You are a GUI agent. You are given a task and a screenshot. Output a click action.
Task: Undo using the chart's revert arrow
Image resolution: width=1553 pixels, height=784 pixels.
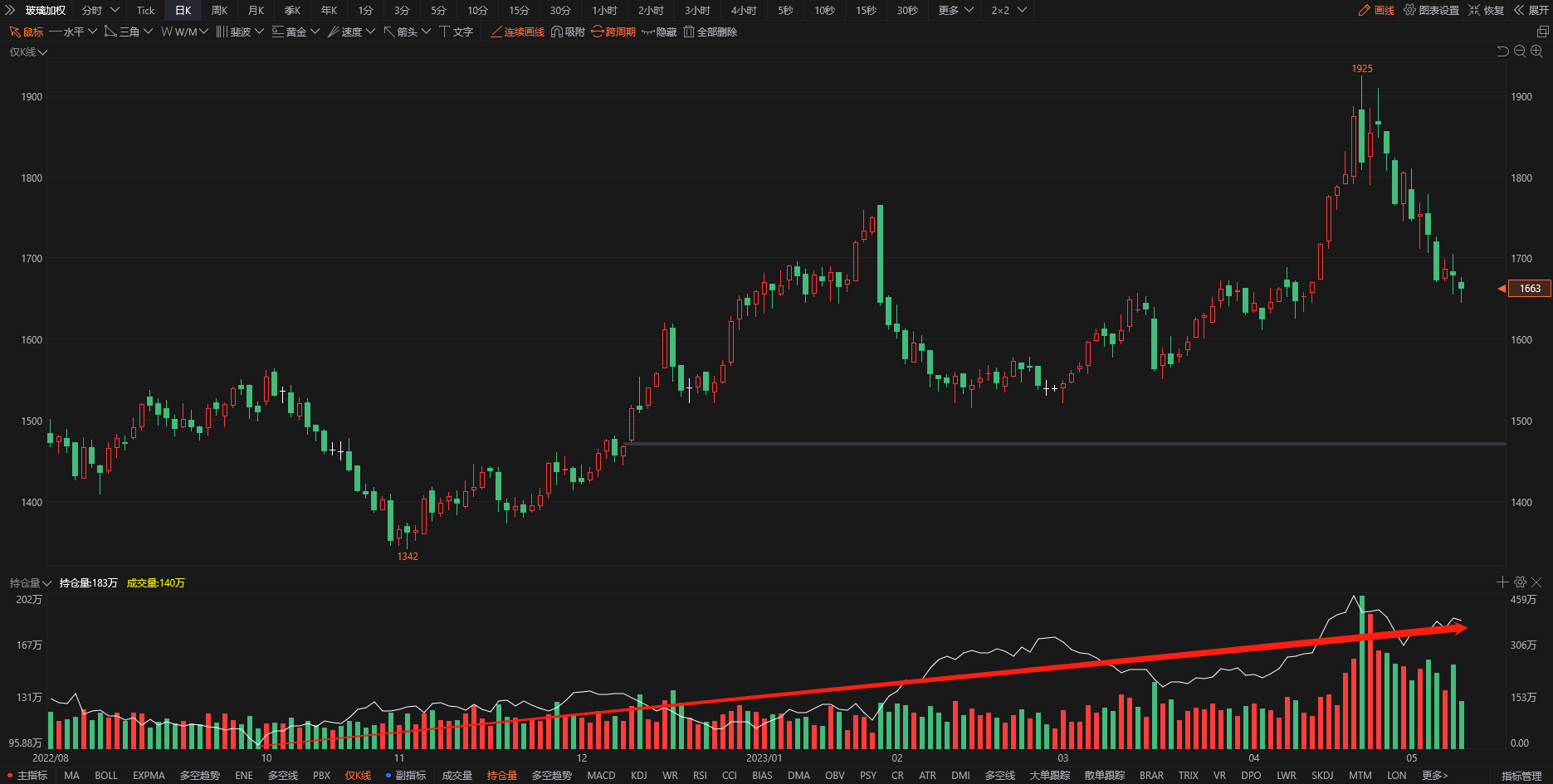coord(1502,51)
